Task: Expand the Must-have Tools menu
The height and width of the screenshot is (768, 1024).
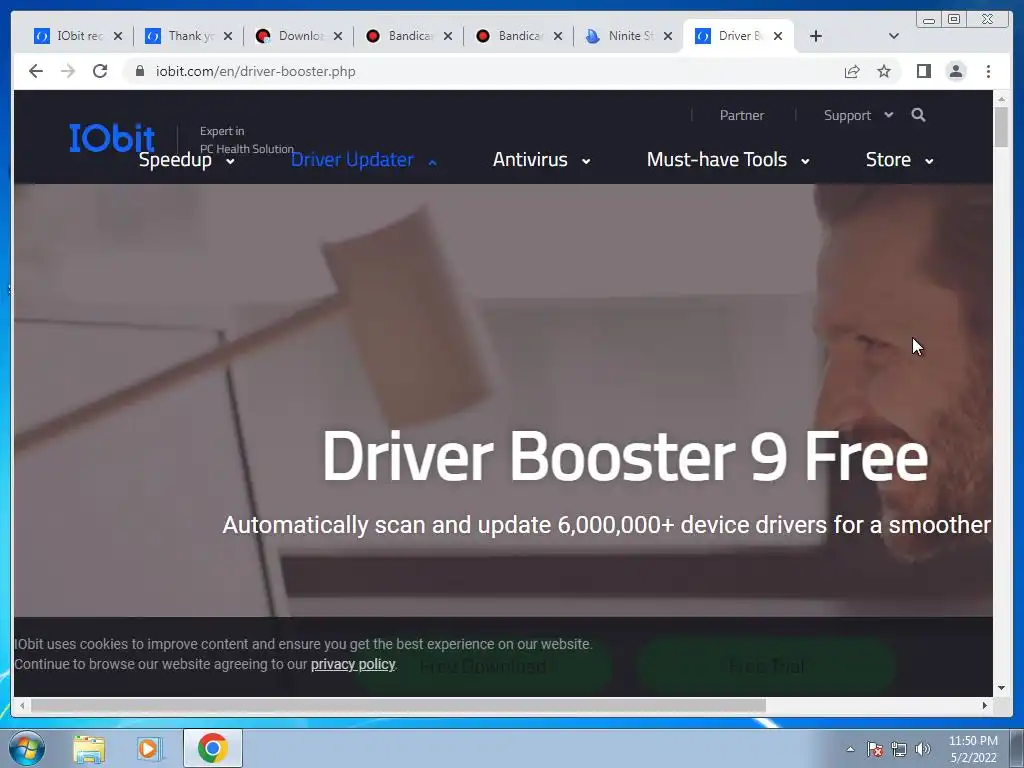Action: click(728, 160)
